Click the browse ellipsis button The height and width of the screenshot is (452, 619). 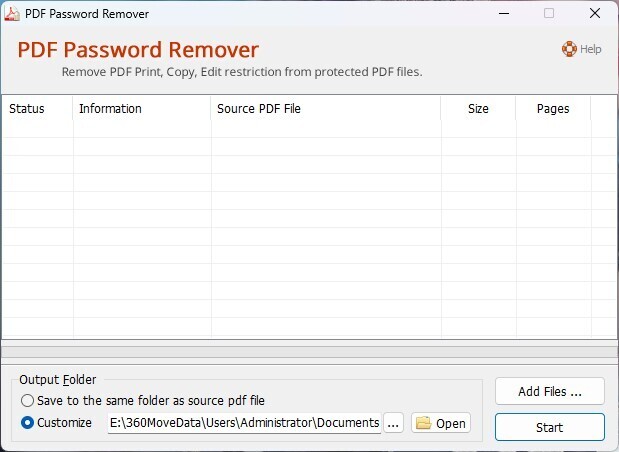point(394,423)
